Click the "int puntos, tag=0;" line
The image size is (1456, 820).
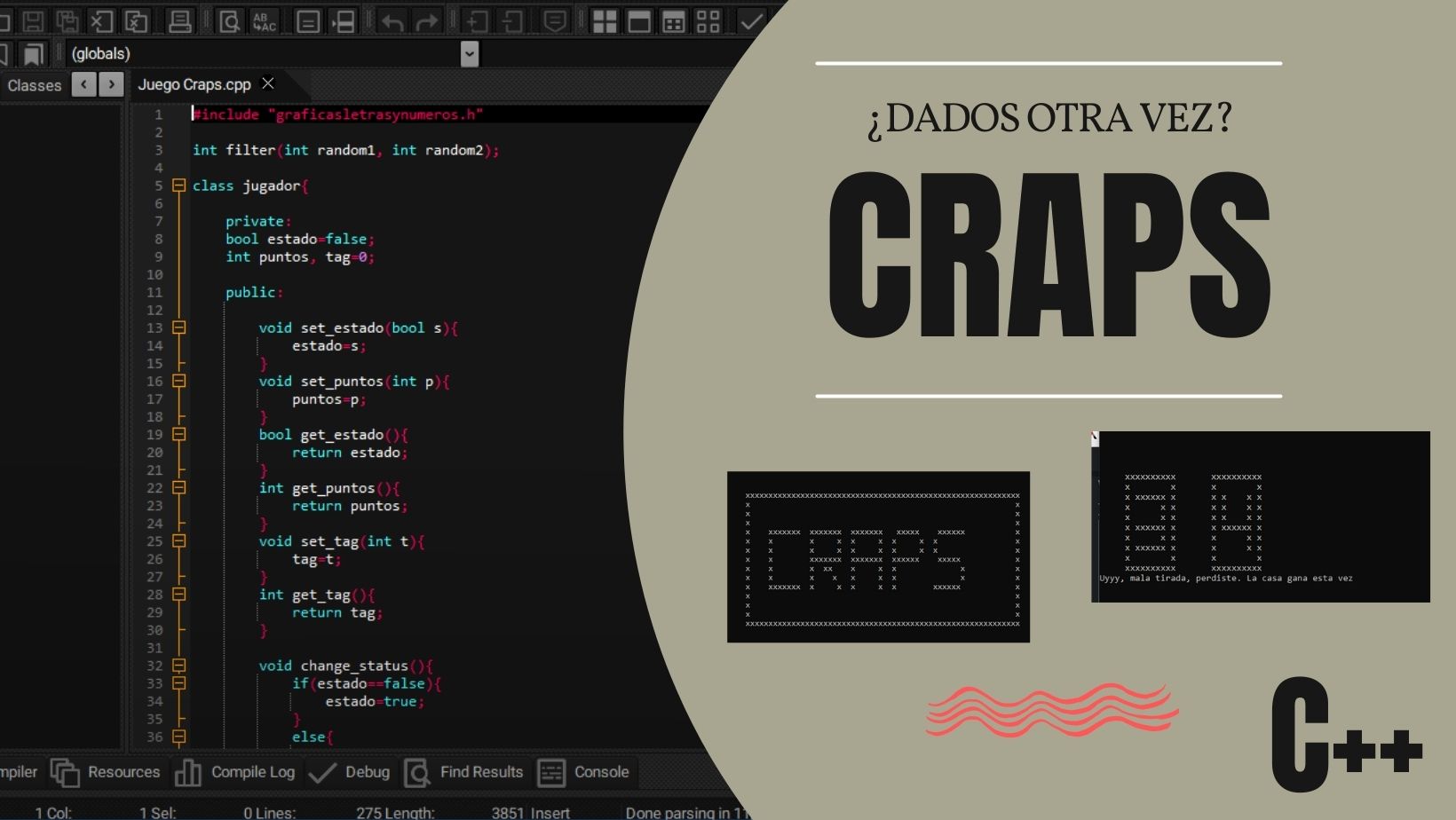click(300, 256)
